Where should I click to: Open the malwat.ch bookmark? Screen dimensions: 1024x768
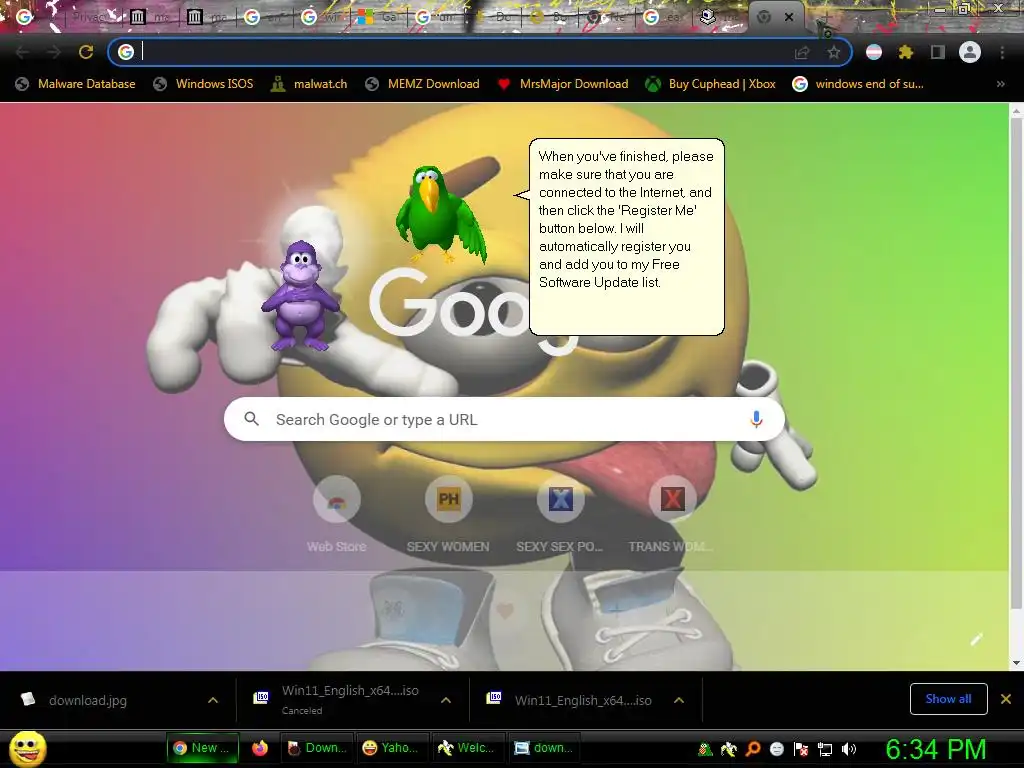click(x=309, y=84)
